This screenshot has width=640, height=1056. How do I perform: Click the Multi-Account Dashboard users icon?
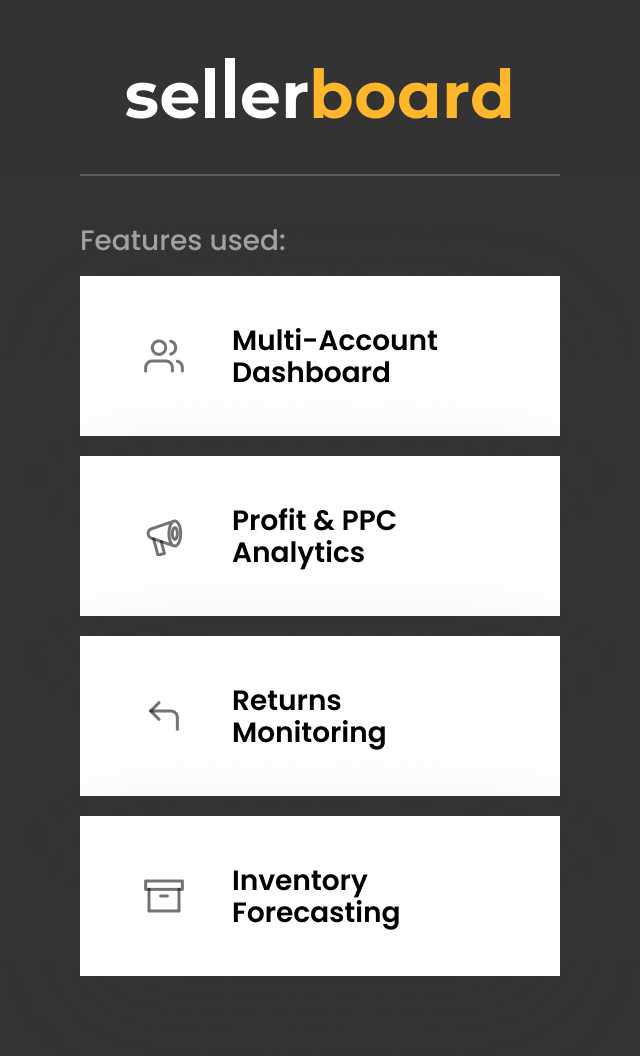pos(164,356)
